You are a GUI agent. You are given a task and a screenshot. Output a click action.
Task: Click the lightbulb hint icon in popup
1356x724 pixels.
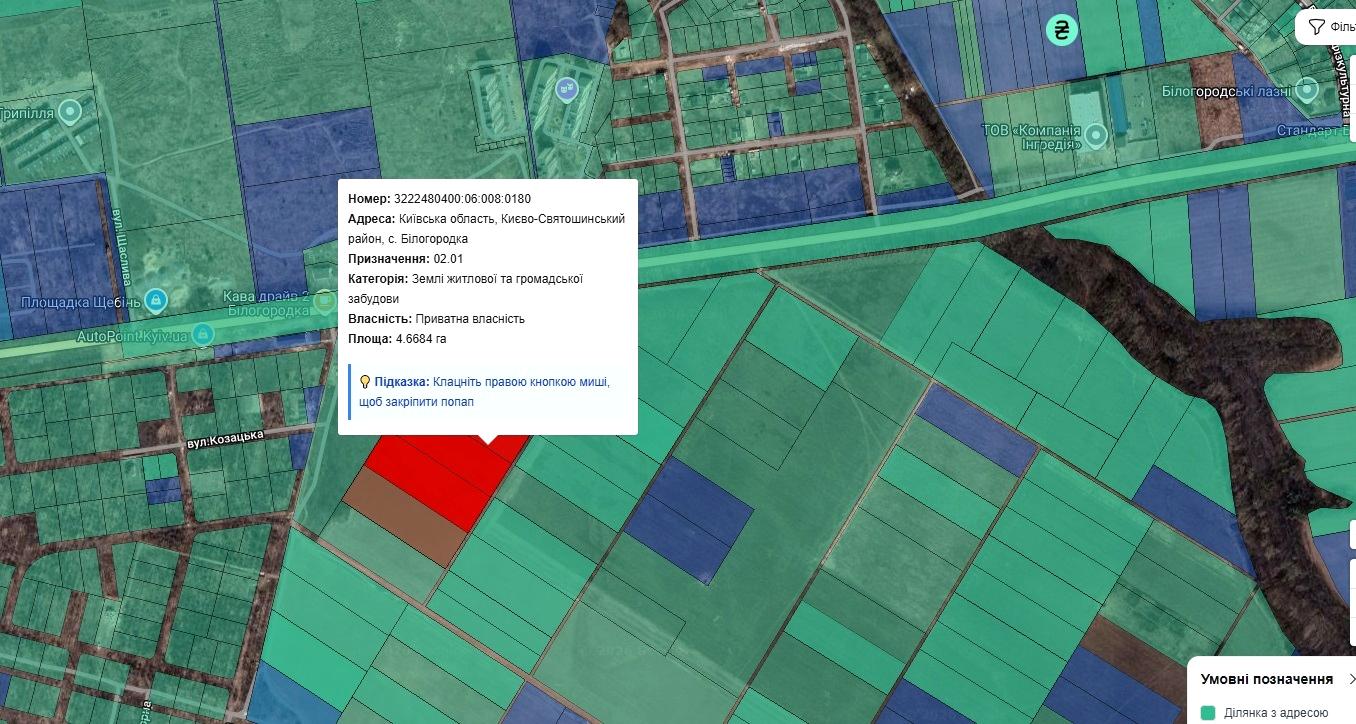click(x=365, y=382)
